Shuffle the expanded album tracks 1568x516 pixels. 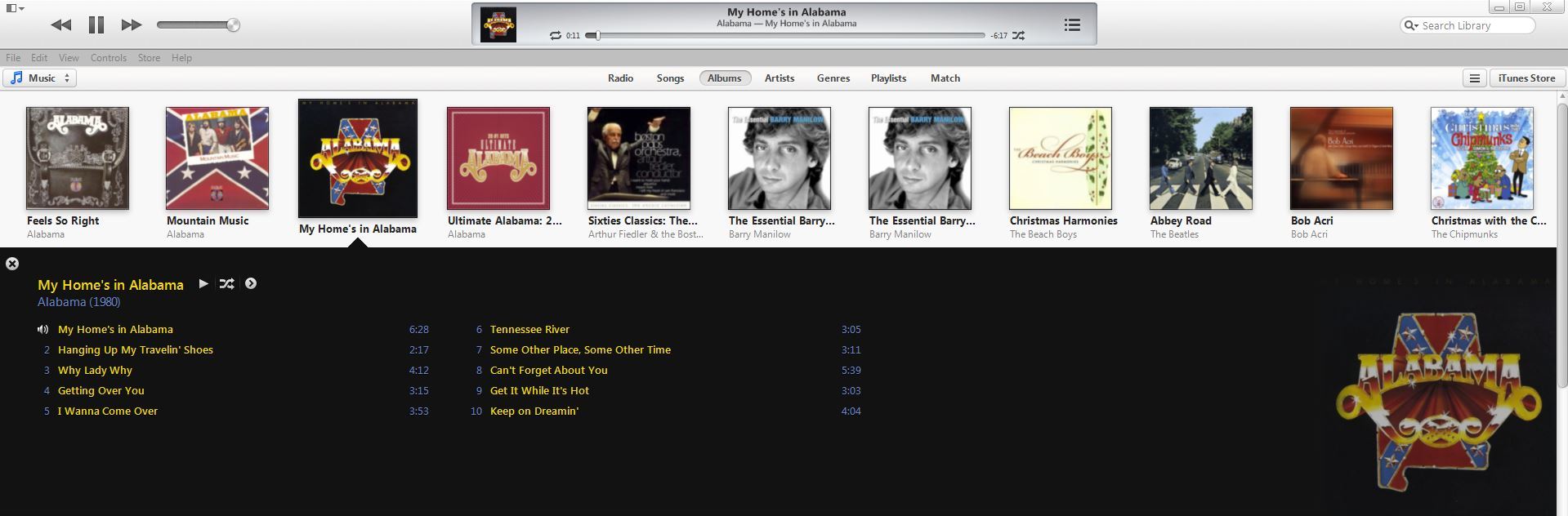click(x=226, y=283)
